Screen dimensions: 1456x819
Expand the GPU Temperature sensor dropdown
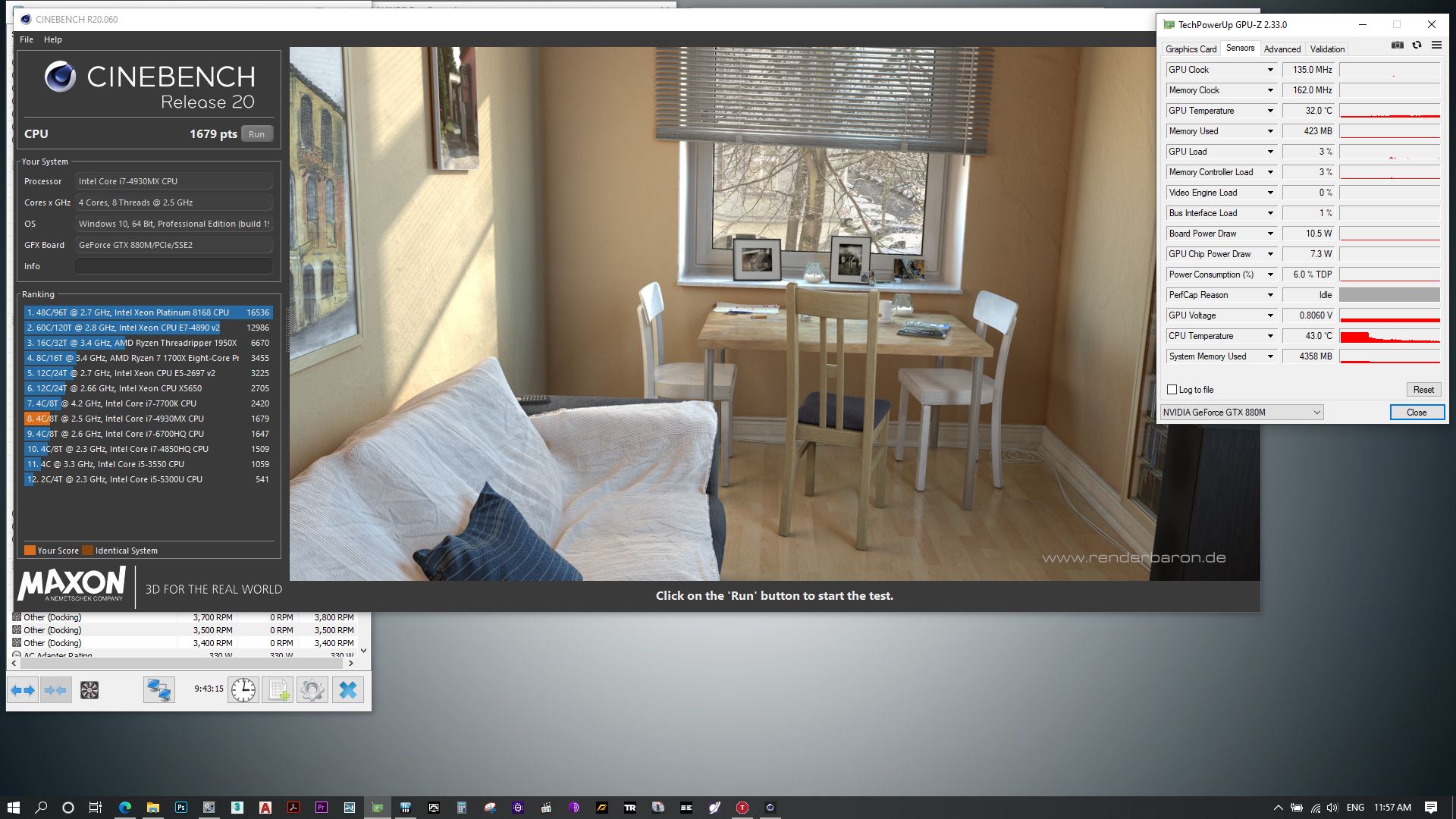(x=1270, y=111)
